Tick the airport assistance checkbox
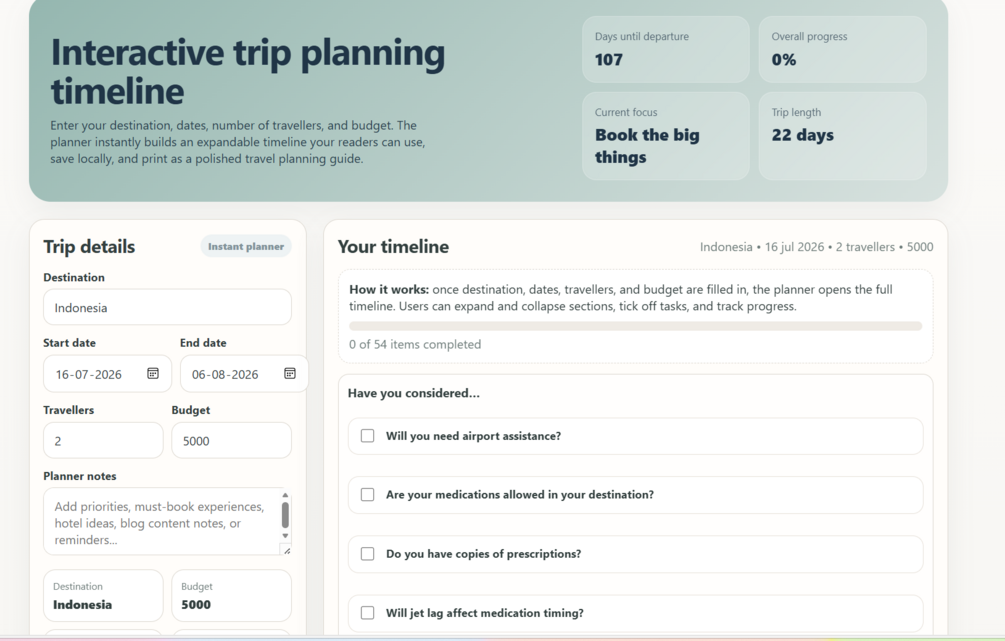 (368, 436)
